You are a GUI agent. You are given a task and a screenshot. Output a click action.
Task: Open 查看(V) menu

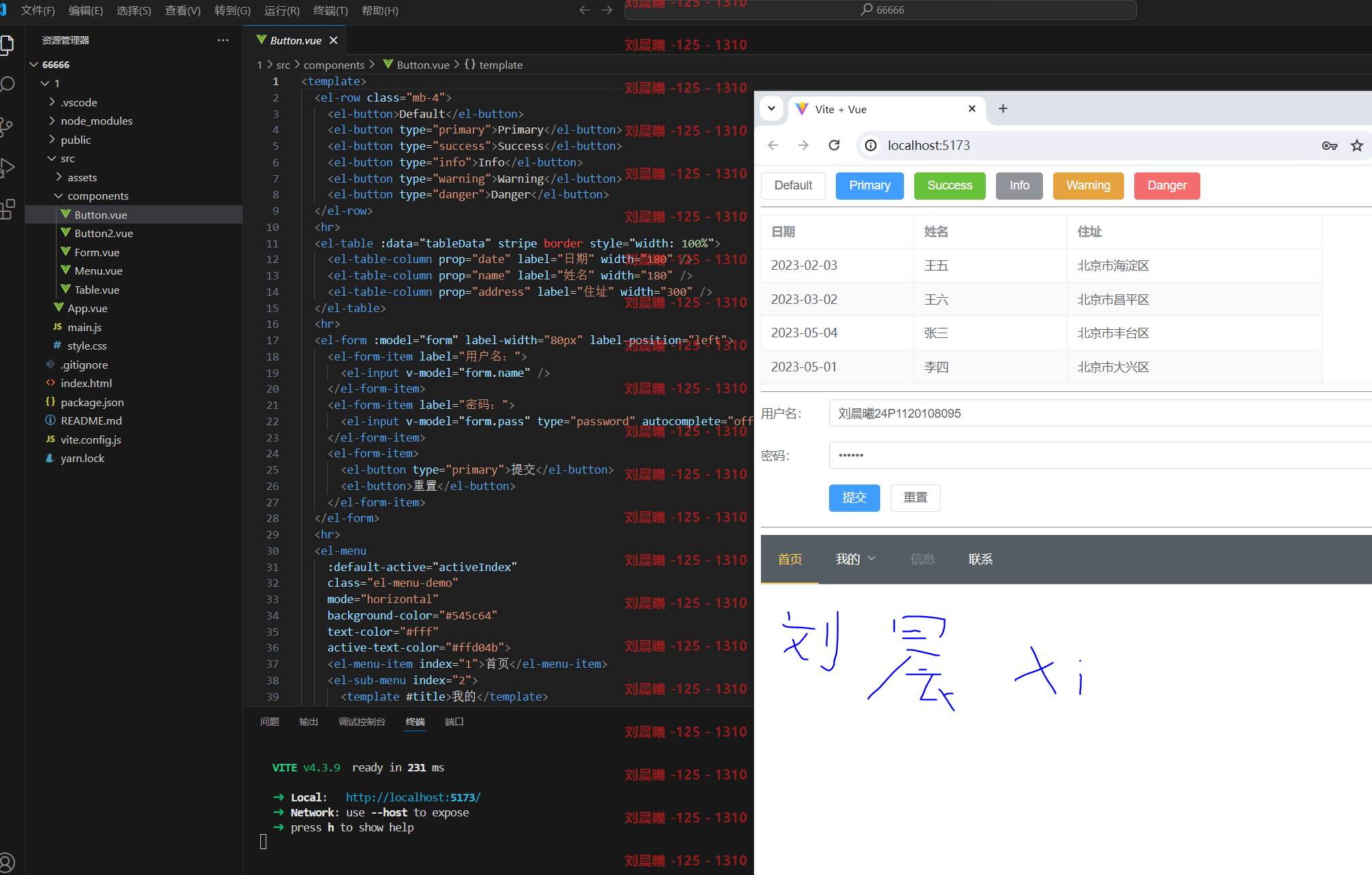[x=183, y=10]
